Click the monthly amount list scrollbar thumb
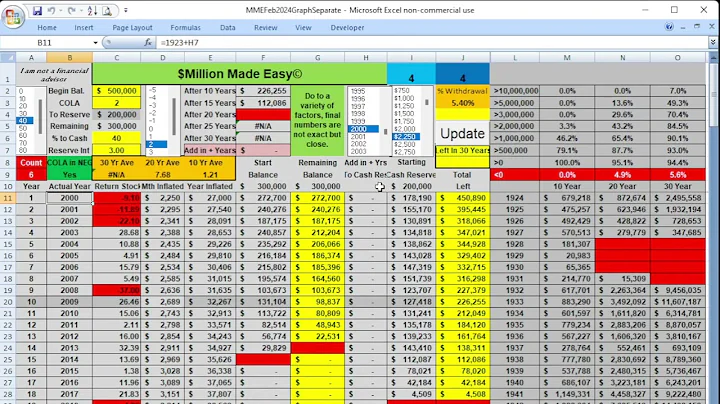The height and width of the screenshot is (404, 720). 427,102
